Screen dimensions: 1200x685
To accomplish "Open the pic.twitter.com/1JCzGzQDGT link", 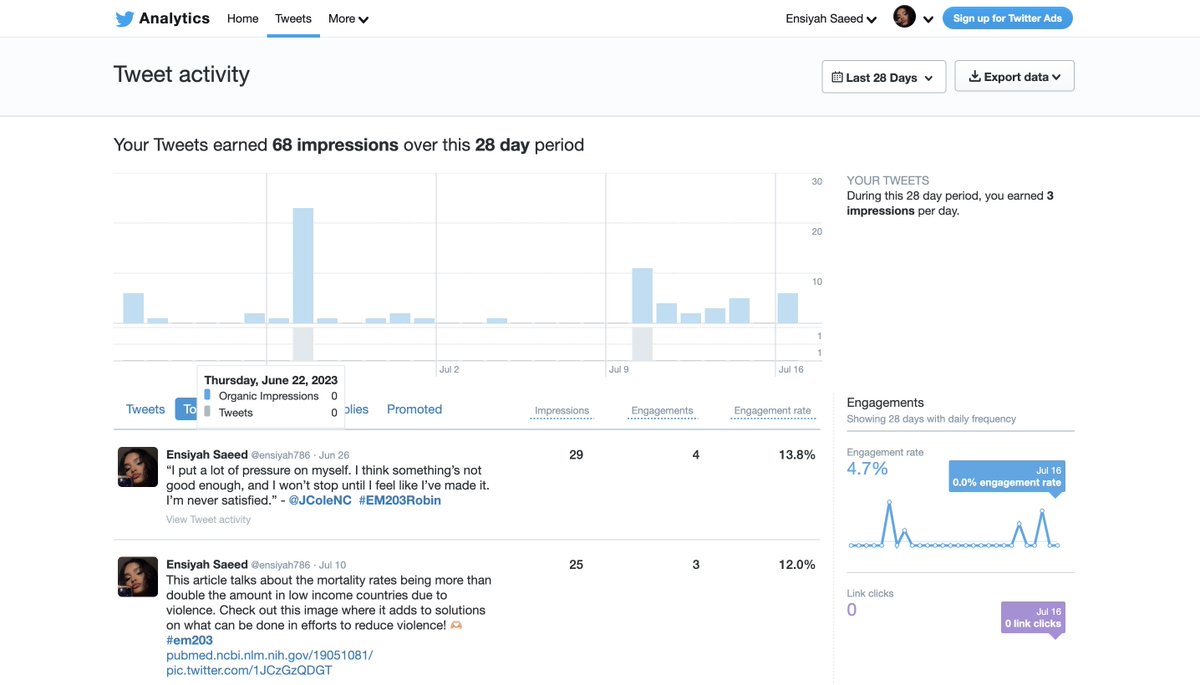I will tap(249, 670).
